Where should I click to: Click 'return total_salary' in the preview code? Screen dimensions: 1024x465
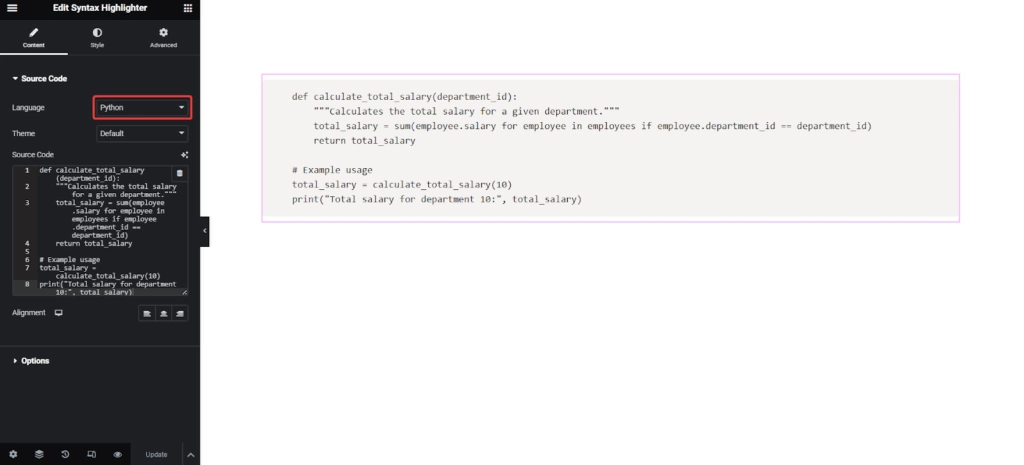point(364,140)
